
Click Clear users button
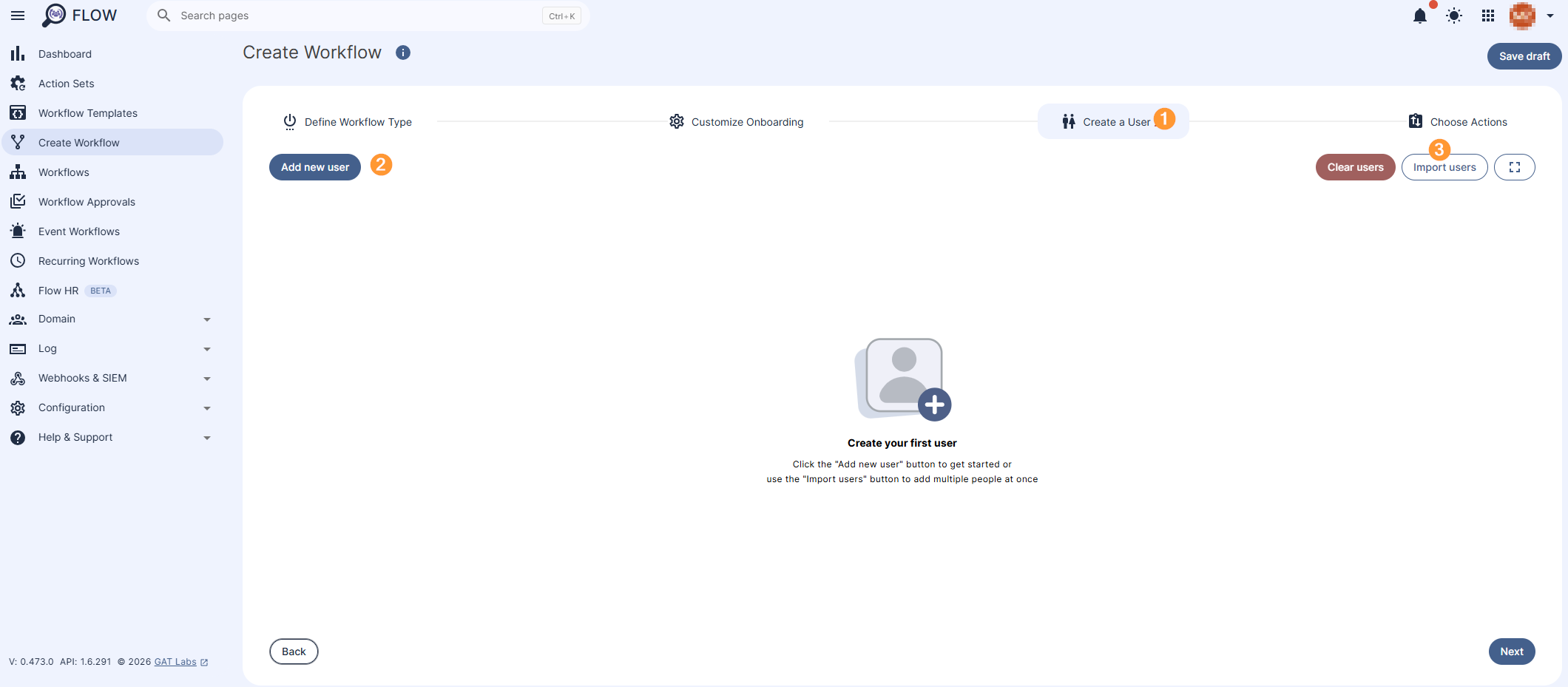pyautogui.click(x=1355, y=167)
